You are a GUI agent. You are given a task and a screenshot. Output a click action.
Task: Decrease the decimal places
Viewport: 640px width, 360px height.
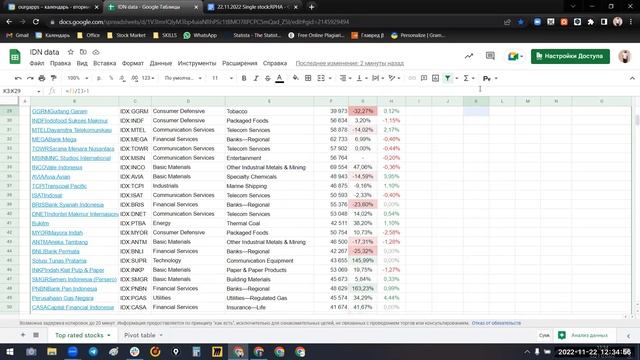pos(122,78)
